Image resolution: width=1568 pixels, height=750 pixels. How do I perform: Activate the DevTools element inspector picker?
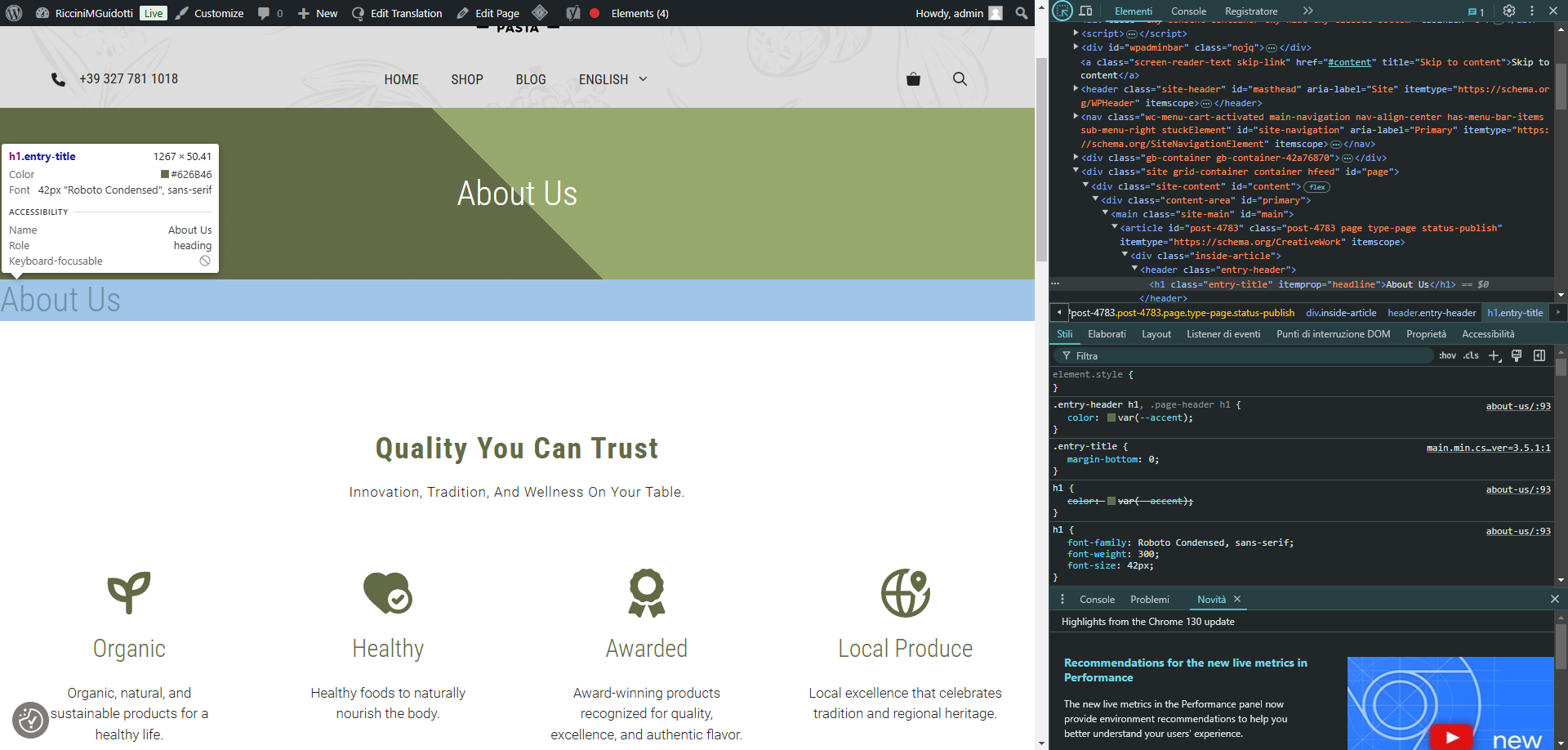tap(1062, 11)
